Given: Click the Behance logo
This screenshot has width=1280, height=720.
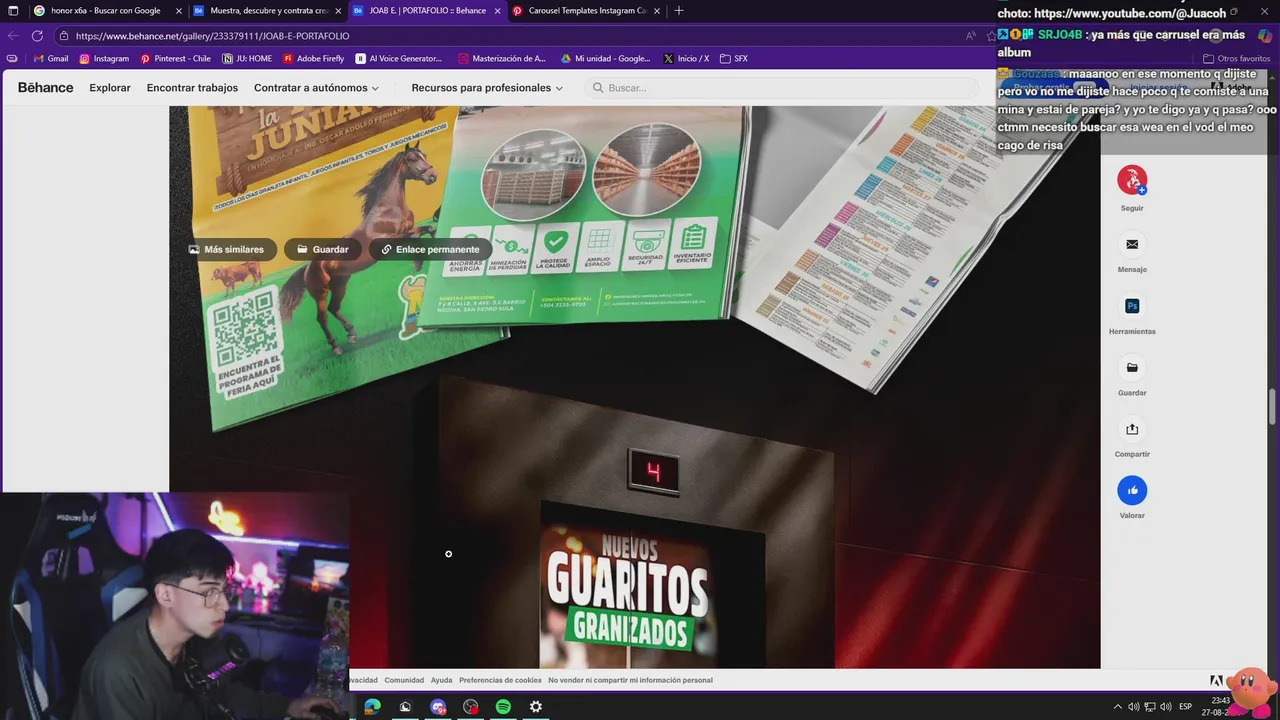Looking at the screenshot, I should (45, 88).
